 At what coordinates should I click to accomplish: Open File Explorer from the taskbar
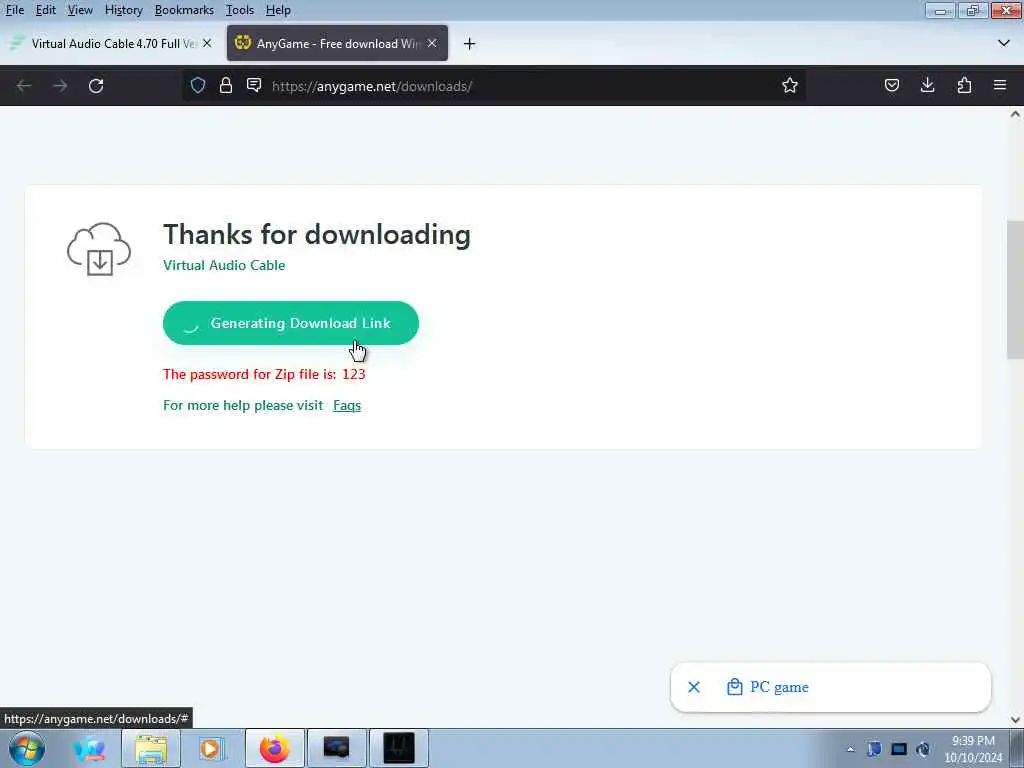(151, 748)
